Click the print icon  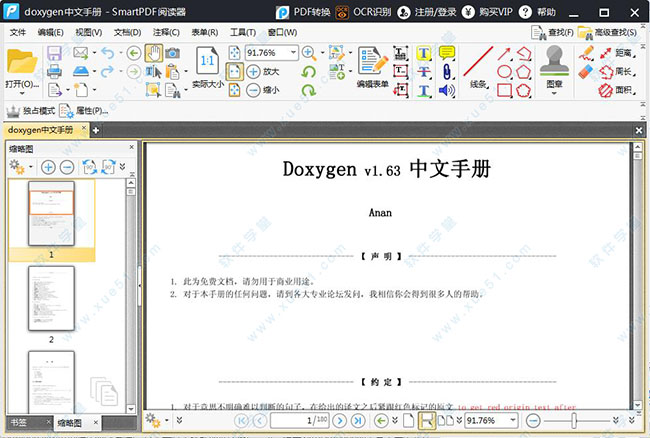tap(54, 71)
